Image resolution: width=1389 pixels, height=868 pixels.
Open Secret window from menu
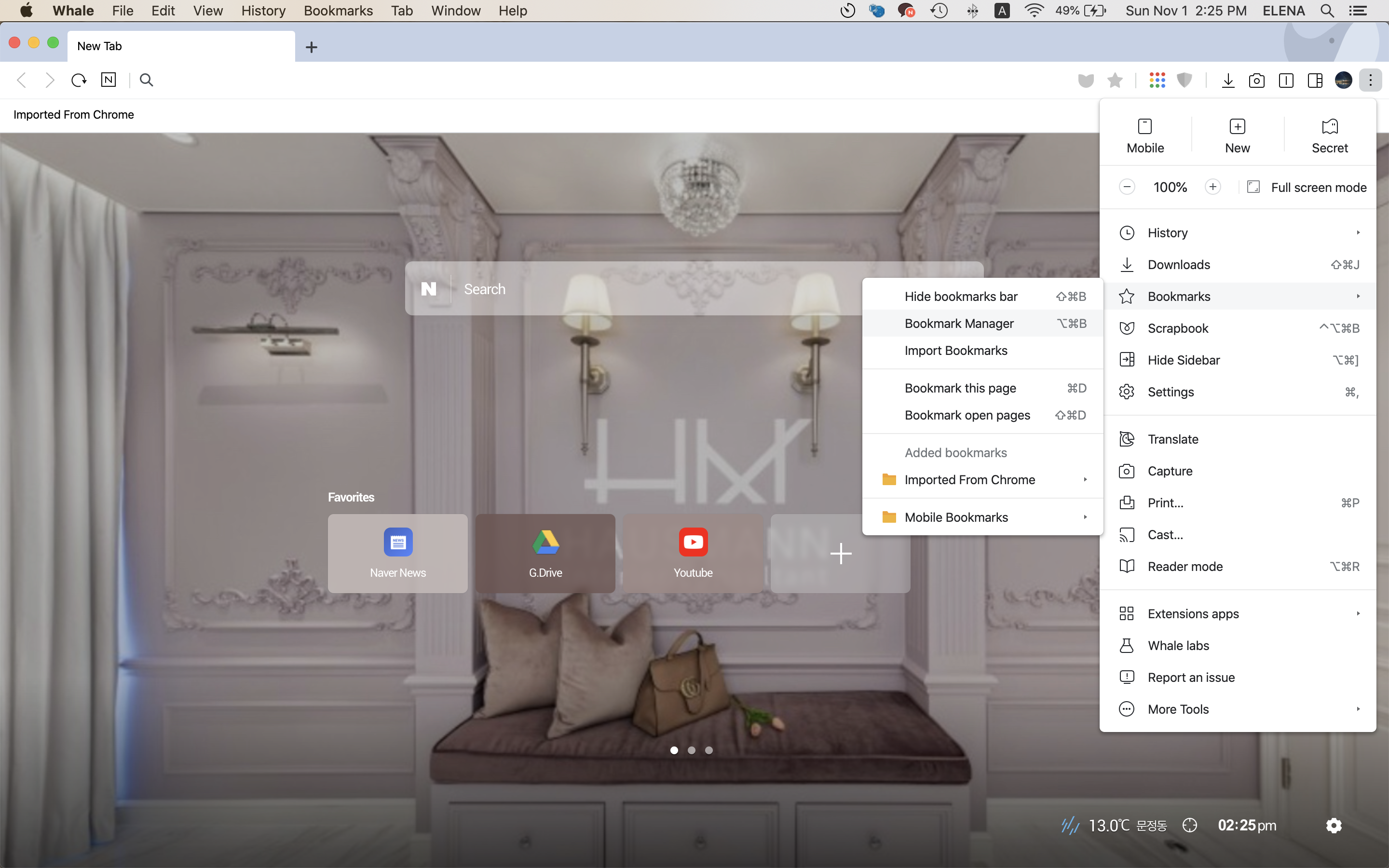coord(1329,136)
